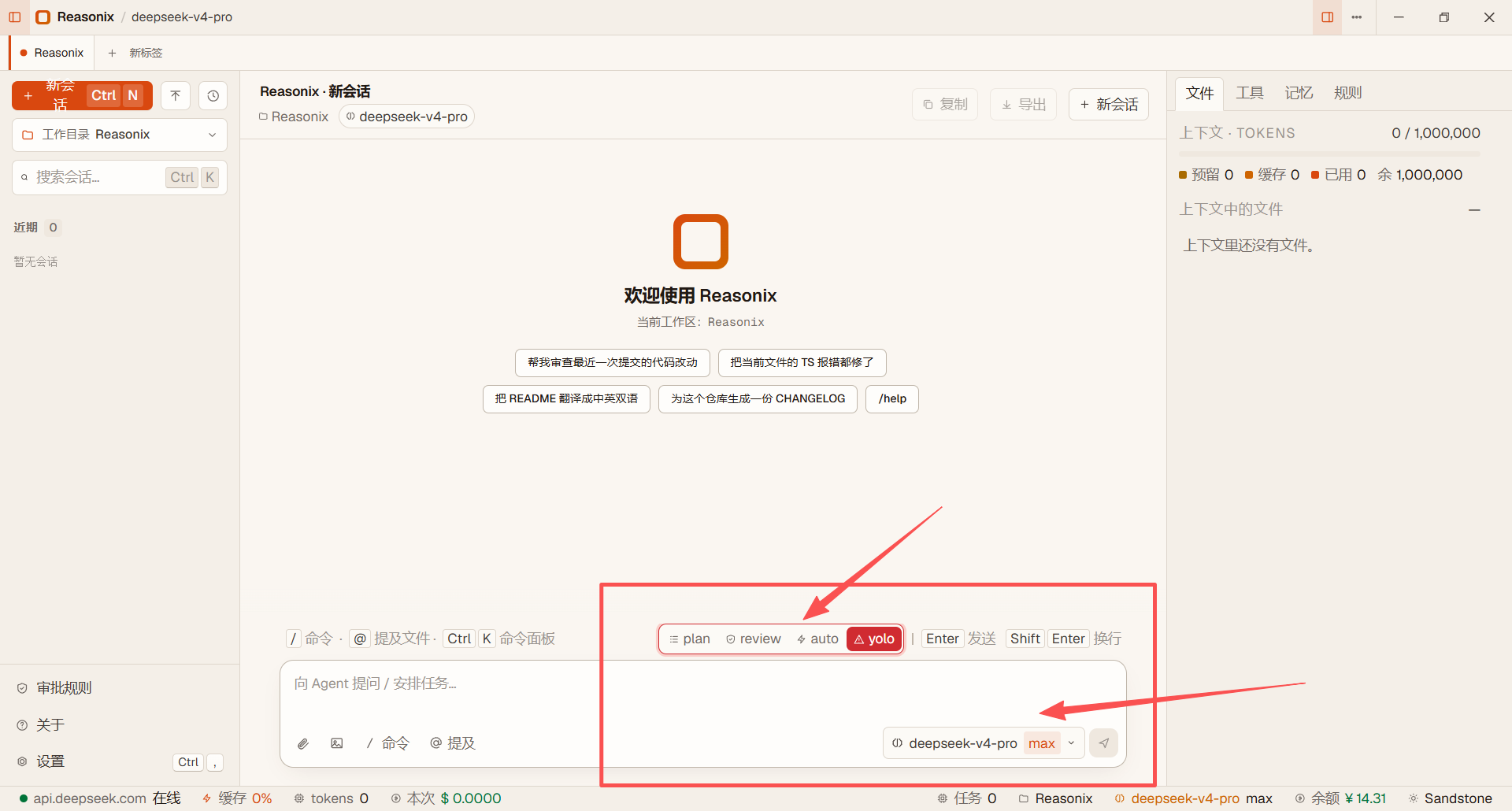The image size is (1512, 811).
Task: Select the plan mode
Action: coord(690,639)
